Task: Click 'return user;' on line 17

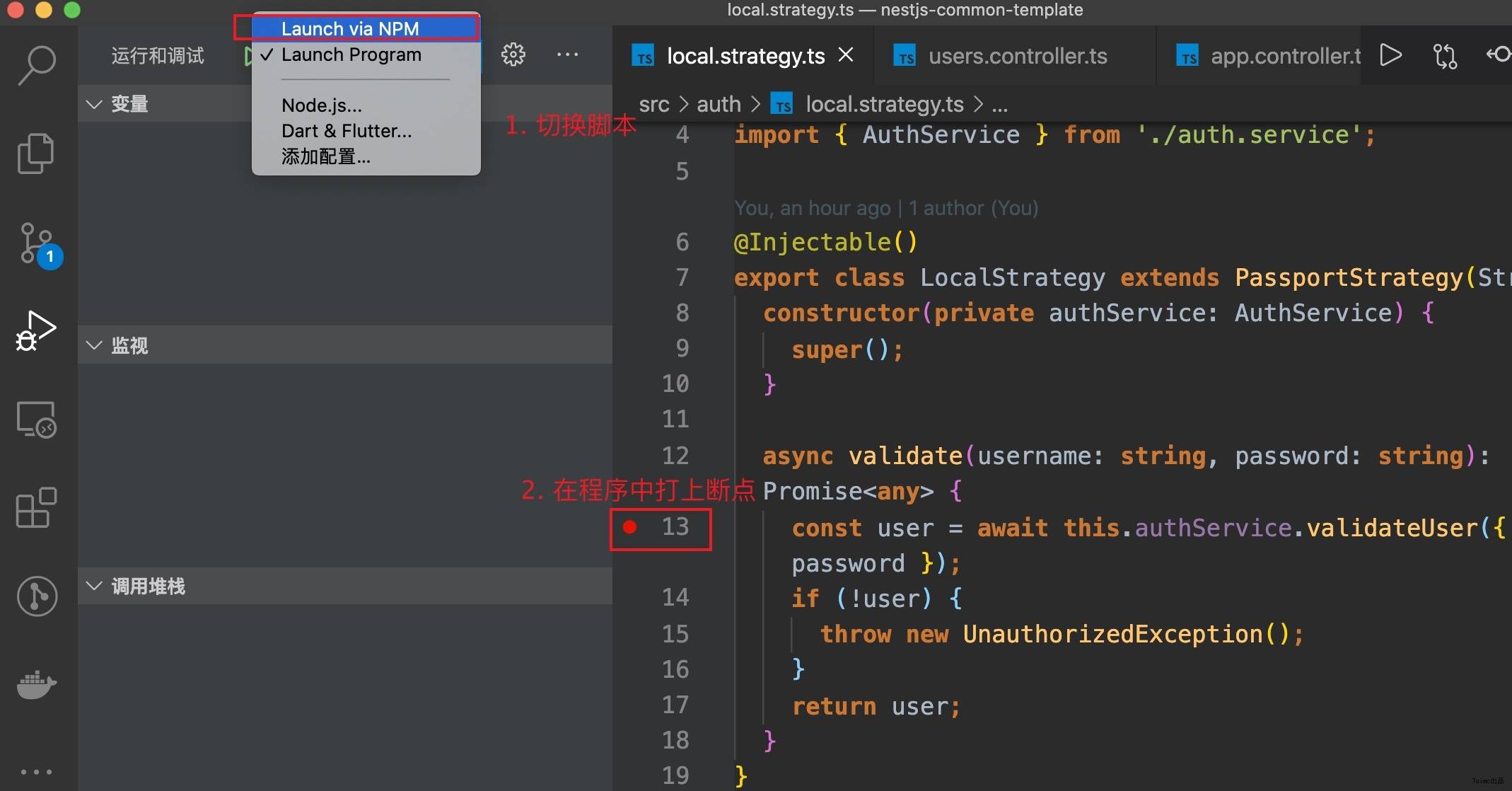Action: [x=876, y=706]
